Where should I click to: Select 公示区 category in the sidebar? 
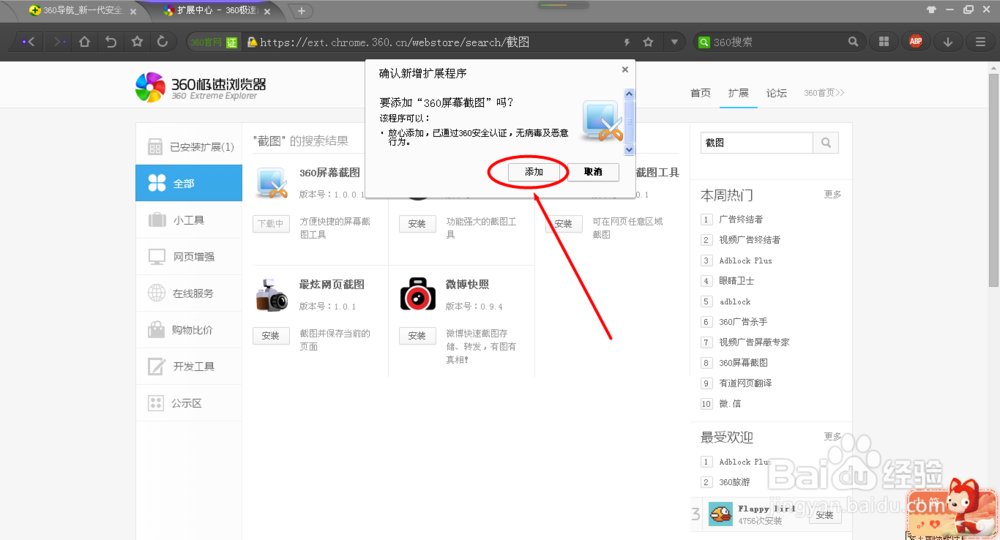point(189,403)
